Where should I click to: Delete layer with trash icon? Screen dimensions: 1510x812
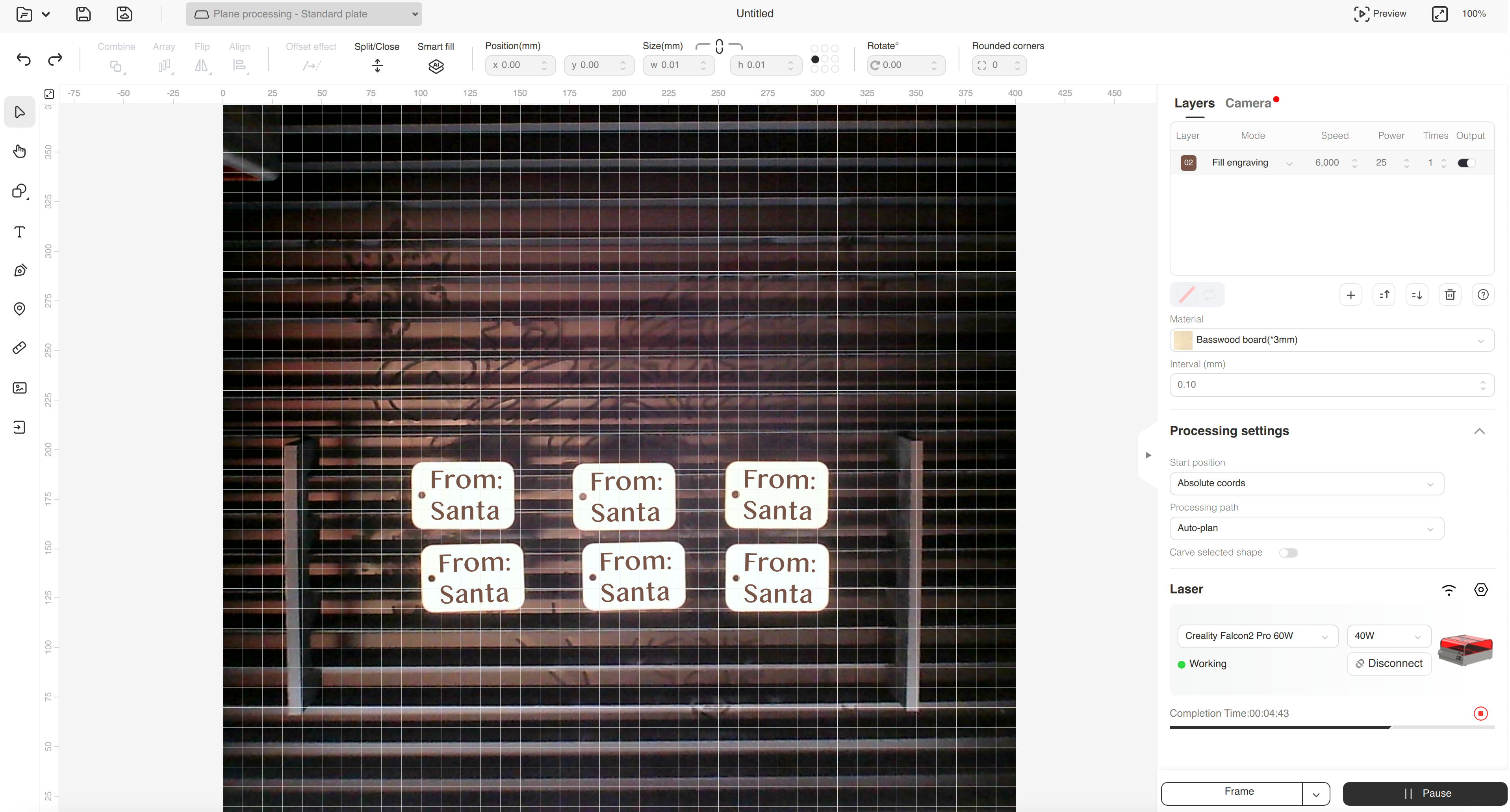pos(1450,295)
